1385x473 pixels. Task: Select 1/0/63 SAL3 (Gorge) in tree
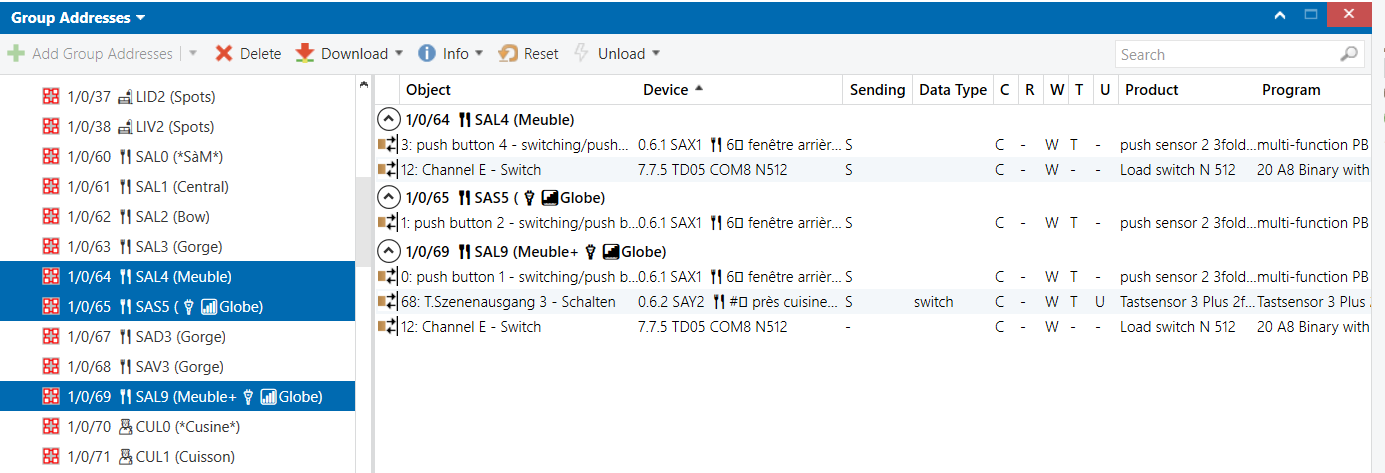(x=172, y=247)
